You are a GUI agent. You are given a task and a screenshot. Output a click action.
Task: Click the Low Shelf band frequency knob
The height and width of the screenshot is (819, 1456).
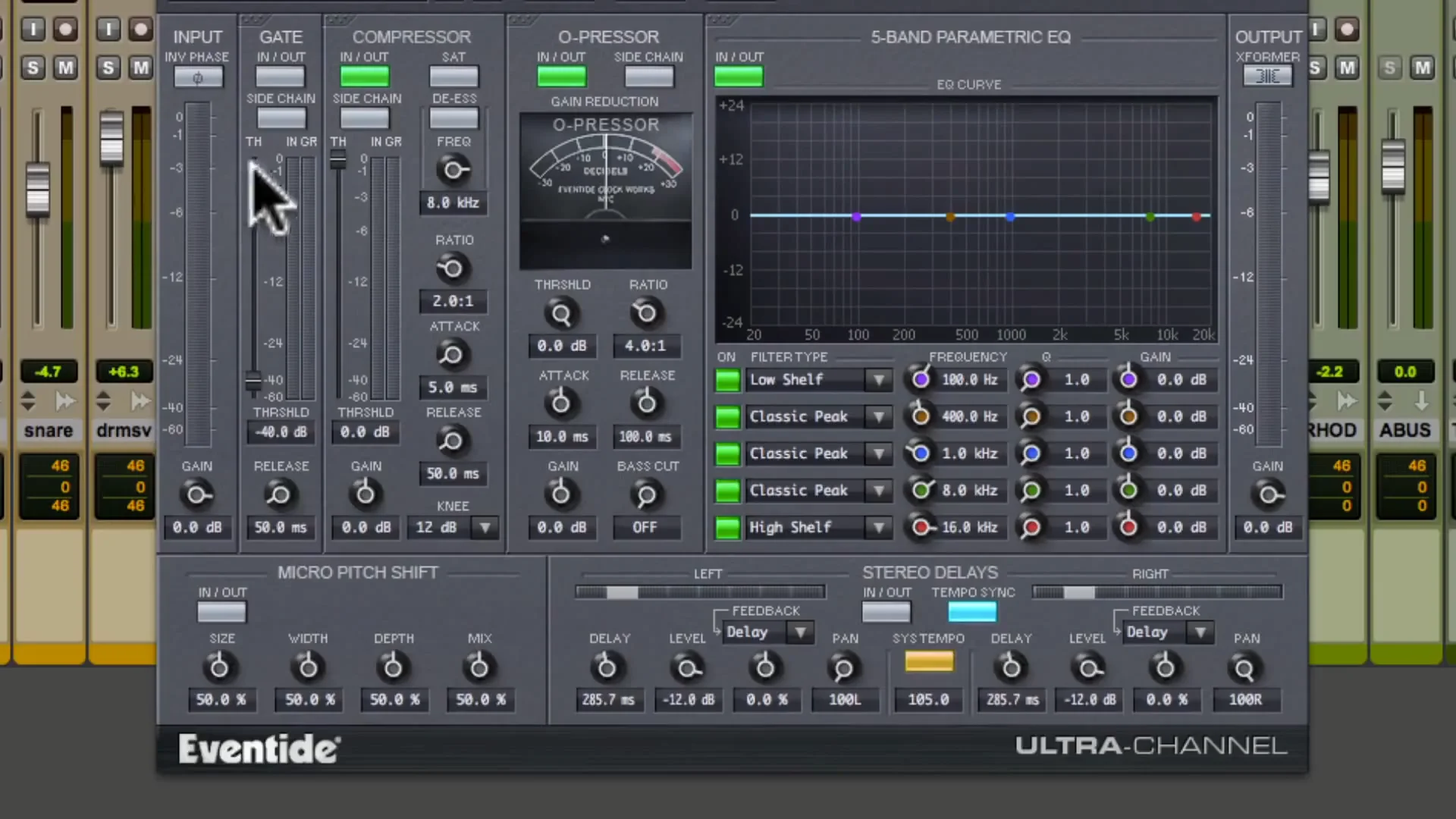click(921, 379)
